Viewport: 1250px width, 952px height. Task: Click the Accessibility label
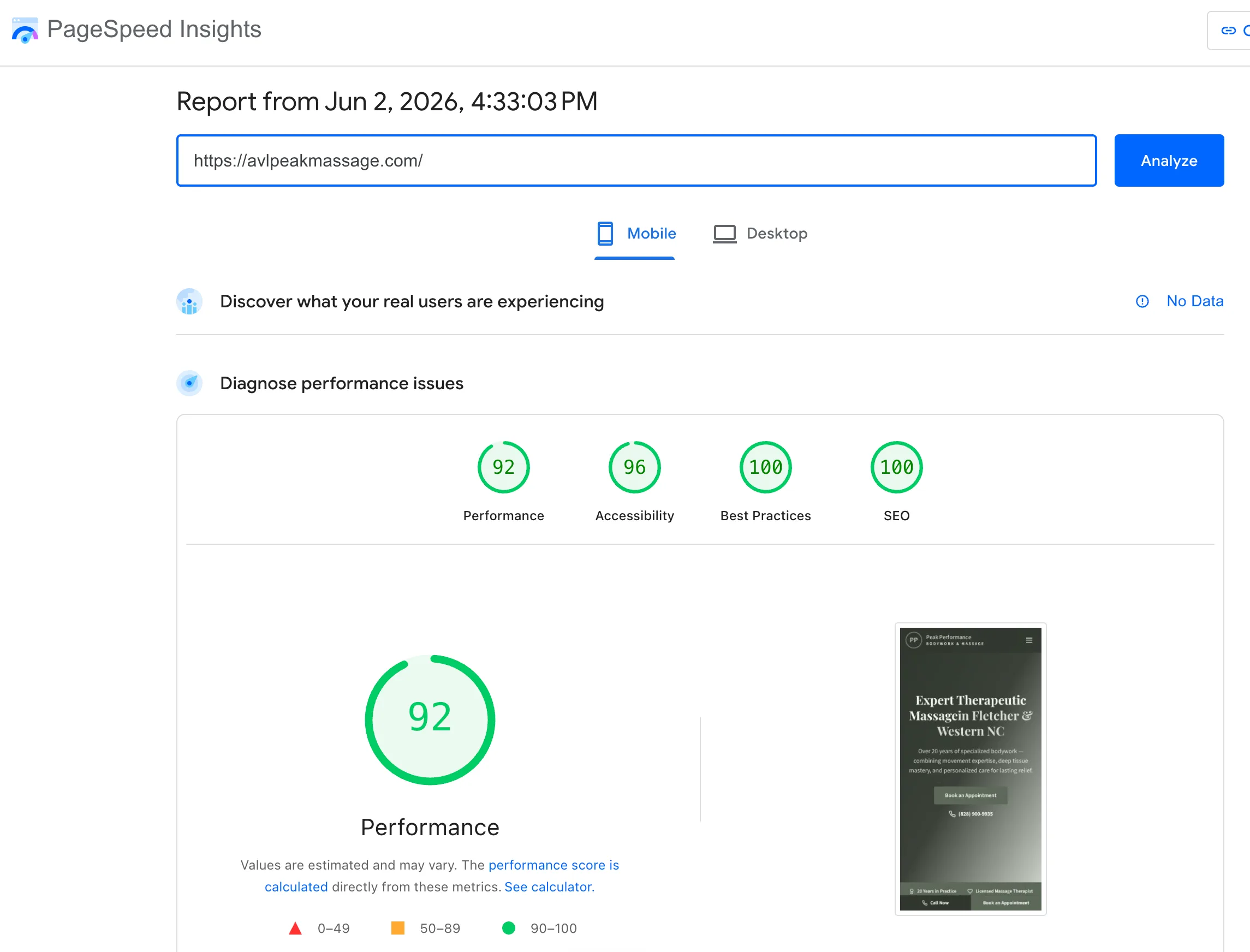pyautogui.click(x=635, y=516)
